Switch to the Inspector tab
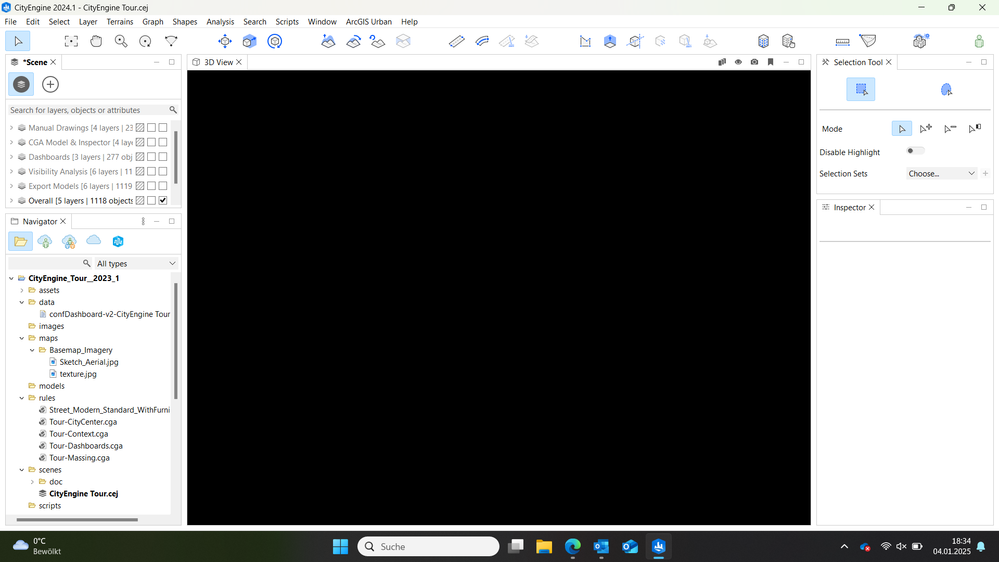999x562 pixels. point(849,207)
